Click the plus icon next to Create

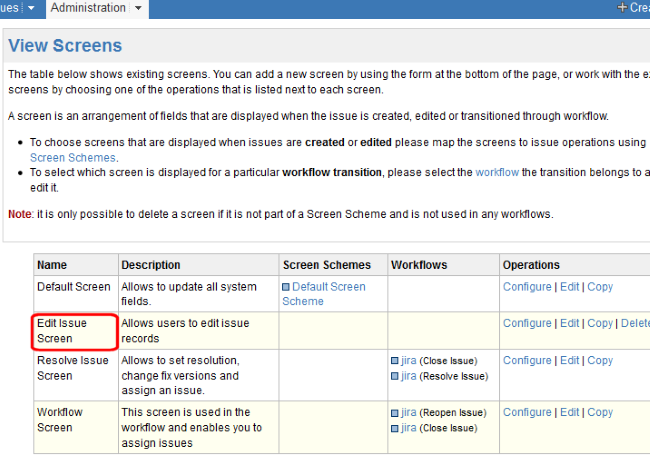tap(622, 7)
